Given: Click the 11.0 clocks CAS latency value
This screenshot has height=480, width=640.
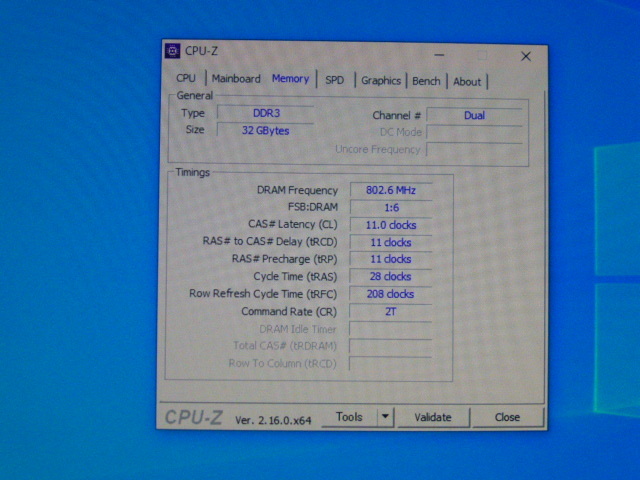Looking at the screenshot, I should [x=391, y=225].
